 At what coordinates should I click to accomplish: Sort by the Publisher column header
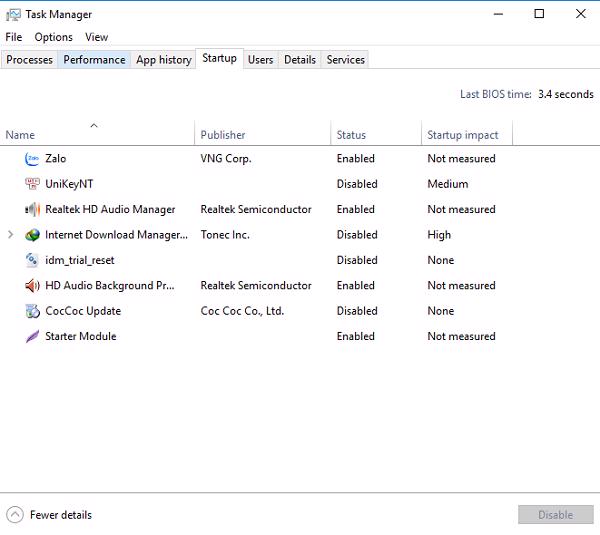point(262,134)
